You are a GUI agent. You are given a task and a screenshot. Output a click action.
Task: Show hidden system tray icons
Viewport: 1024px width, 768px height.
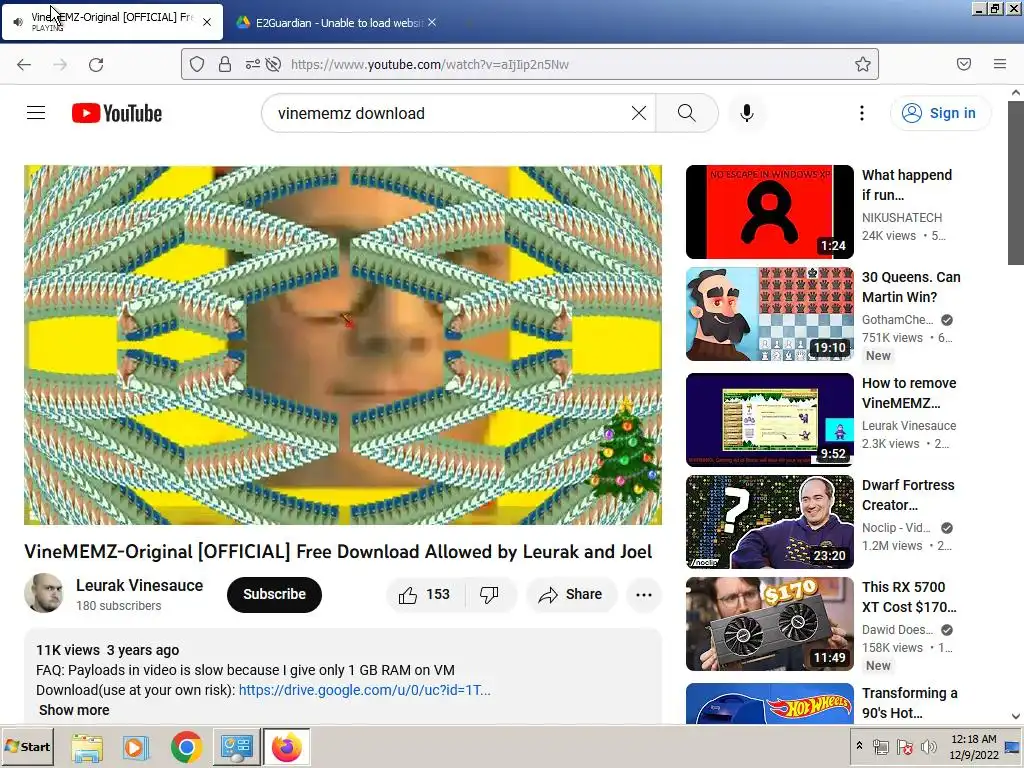point(859,746)
